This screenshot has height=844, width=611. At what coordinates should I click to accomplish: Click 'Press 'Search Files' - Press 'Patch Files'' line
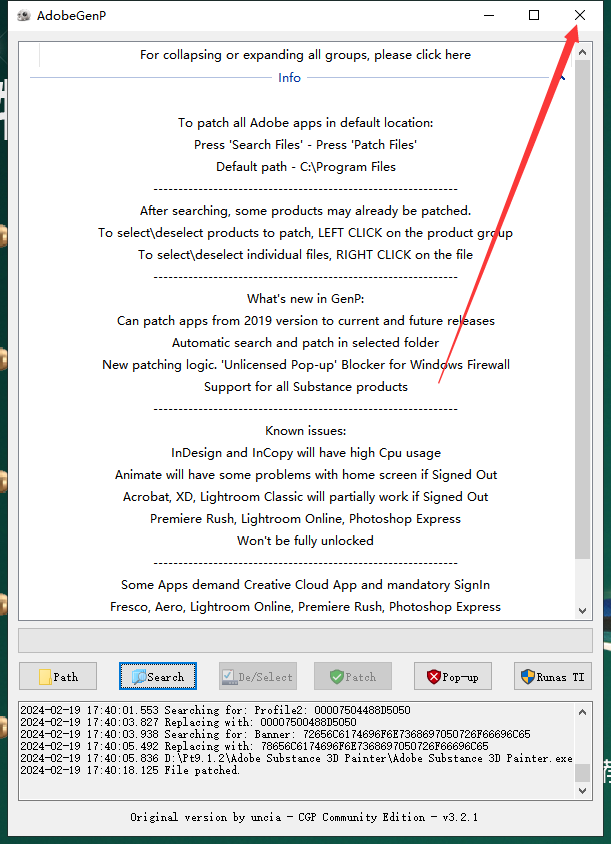click(x=305, y=145)
